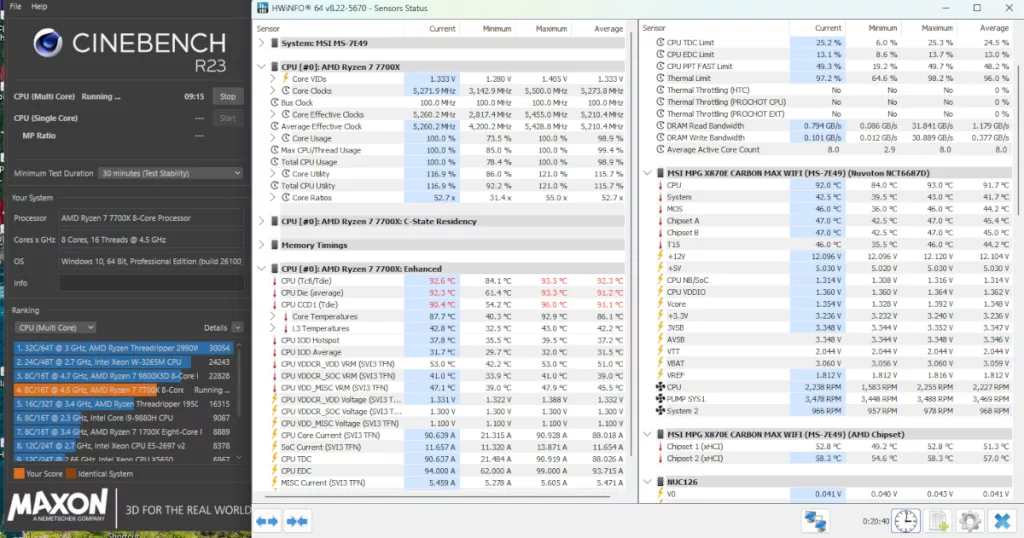Select the Intel Xeon W-3265M ranking entry
Screen dimensions: 1024x538
[x=123, y=362]
